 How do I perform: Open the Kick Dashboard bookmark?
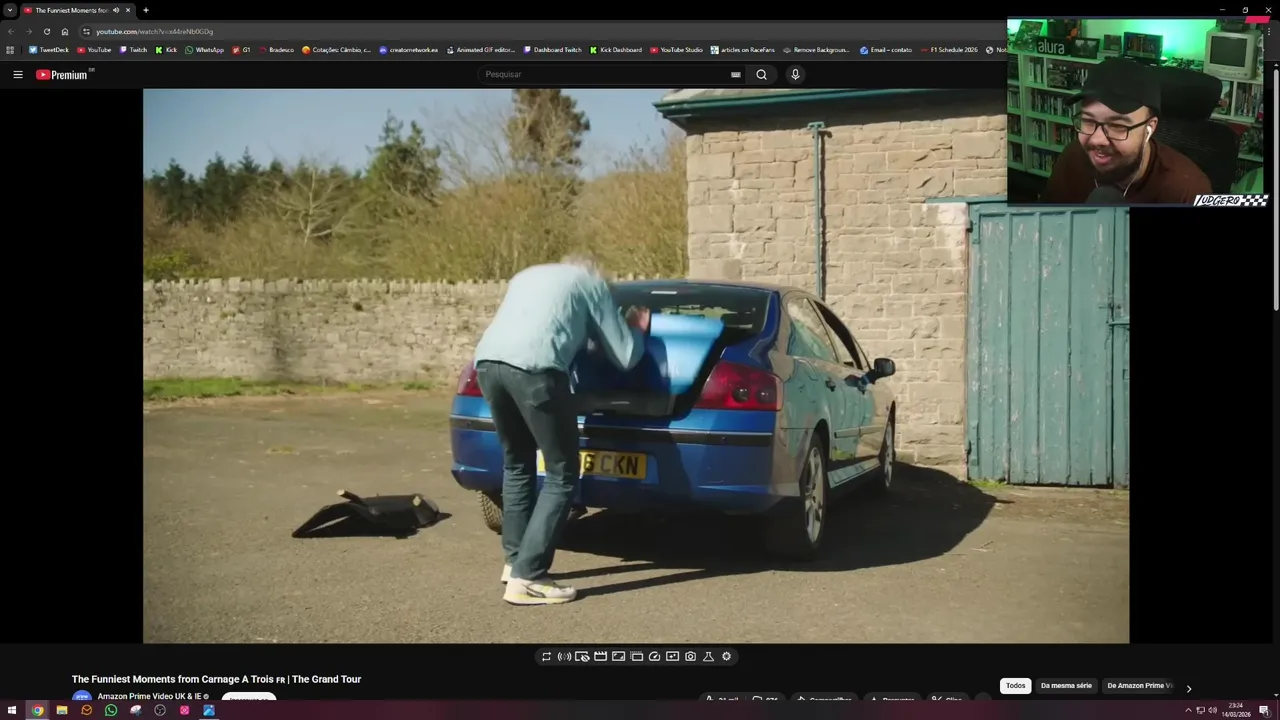(x=615, y=50)
